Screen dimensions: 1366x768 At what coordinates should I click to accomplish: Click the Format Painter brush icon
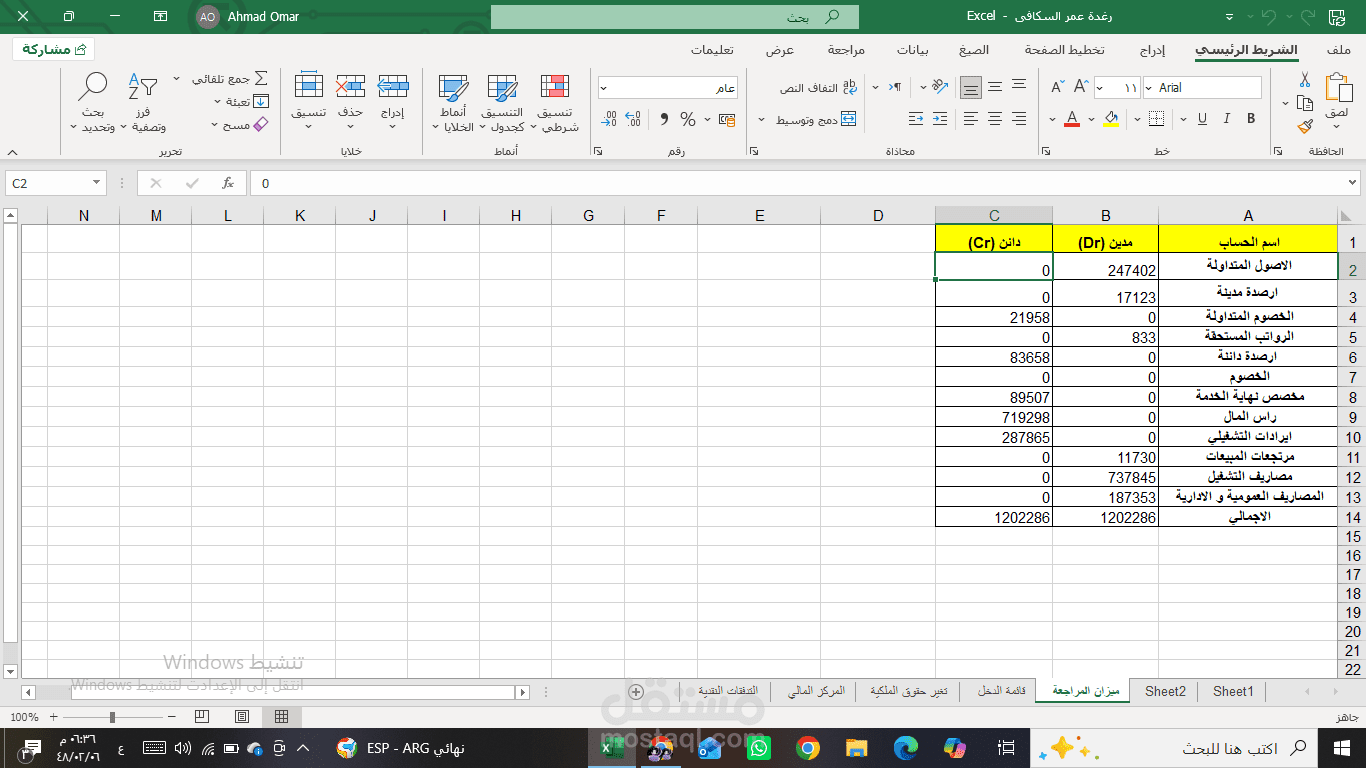pos(1305,127)
